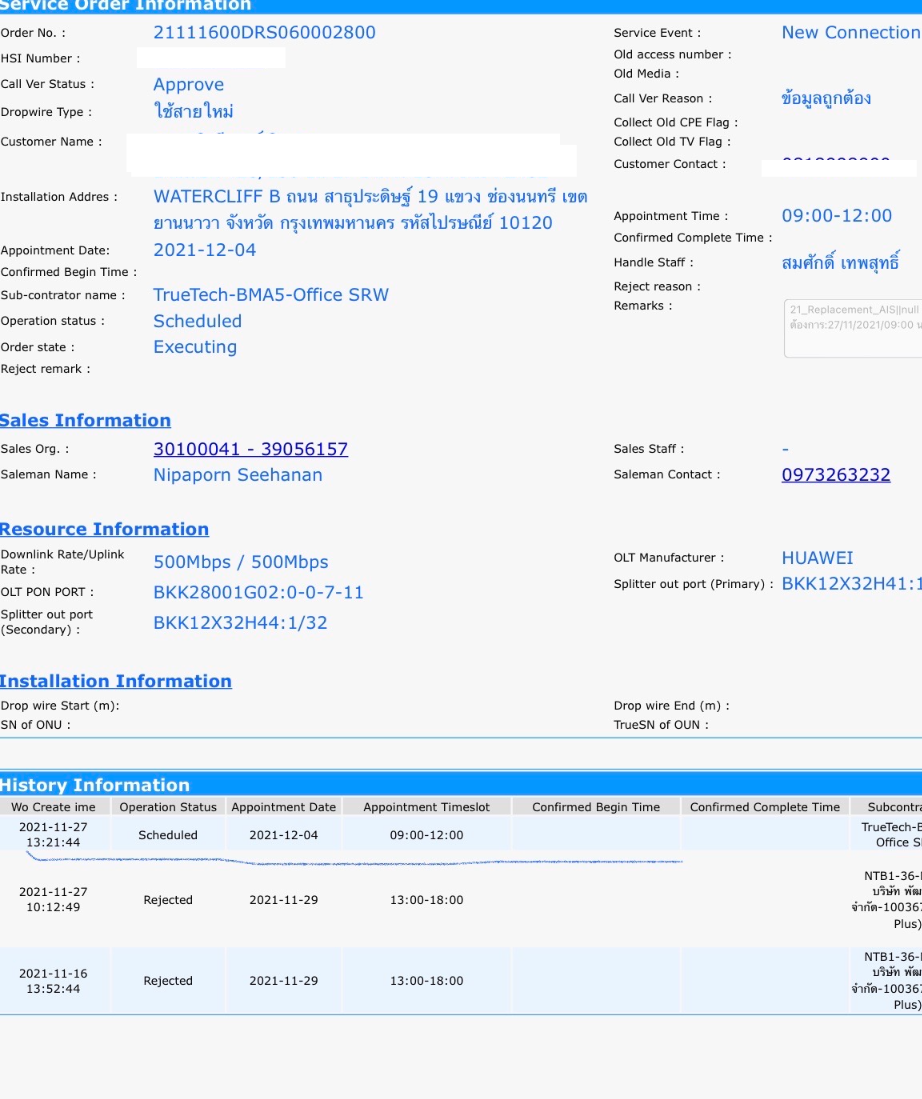Click Scheduled status in history table
This screenshot has width=922, height=1099.
(168, 835)
